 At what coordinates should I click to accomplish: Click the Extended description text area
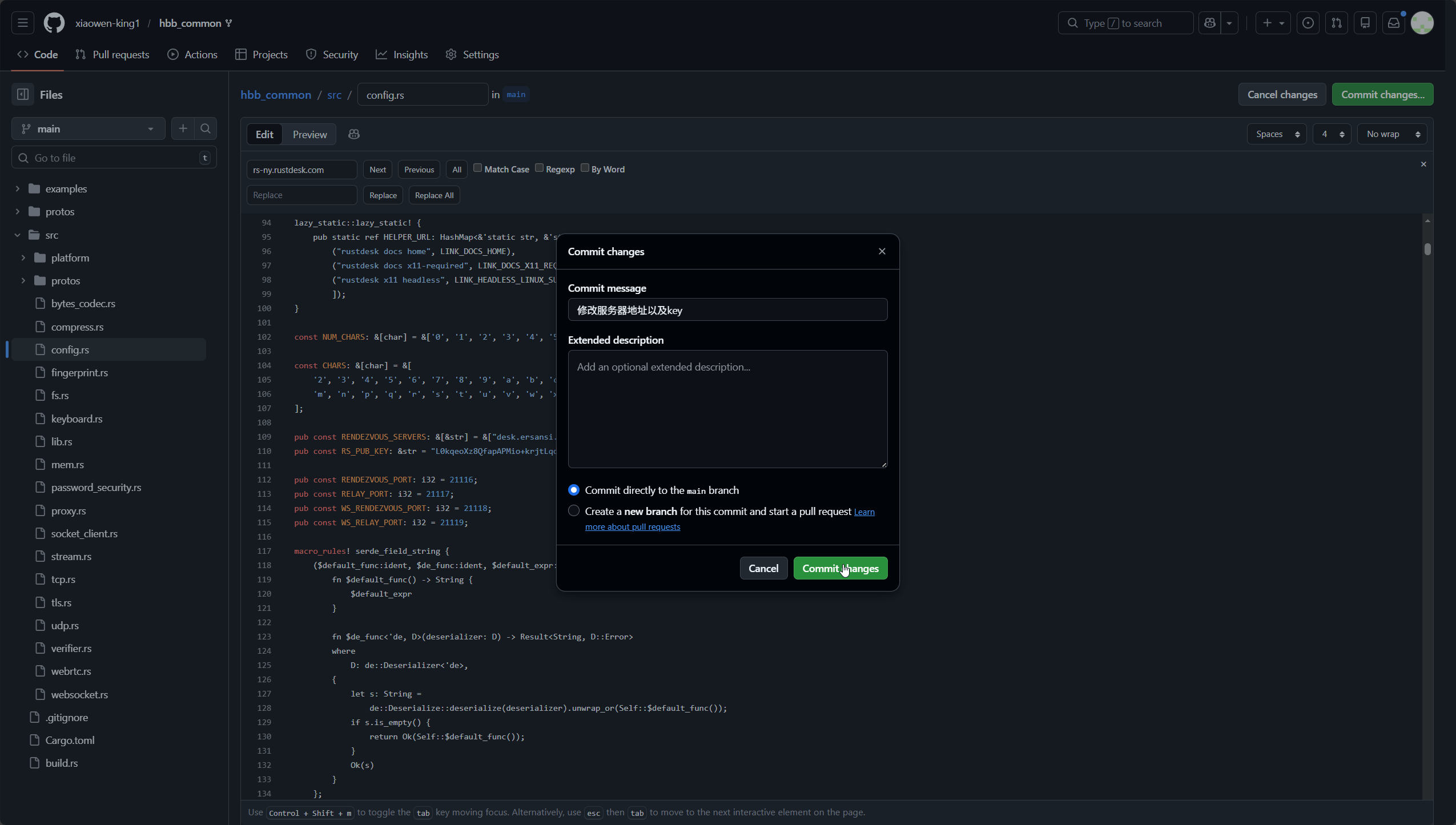pos(727,409)
